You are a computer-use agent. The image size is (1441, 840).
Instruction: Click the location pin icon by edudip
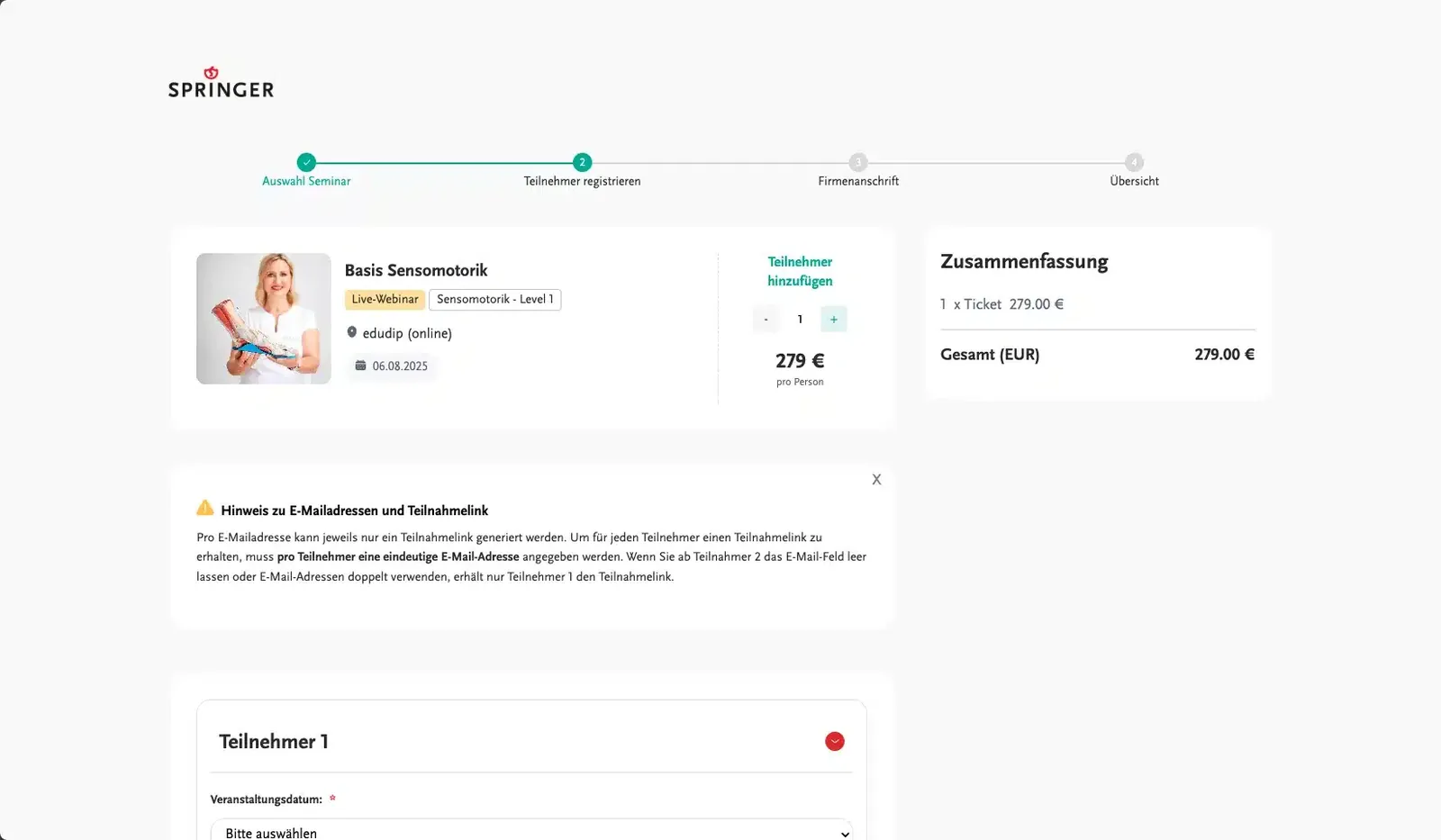(352, 332)
